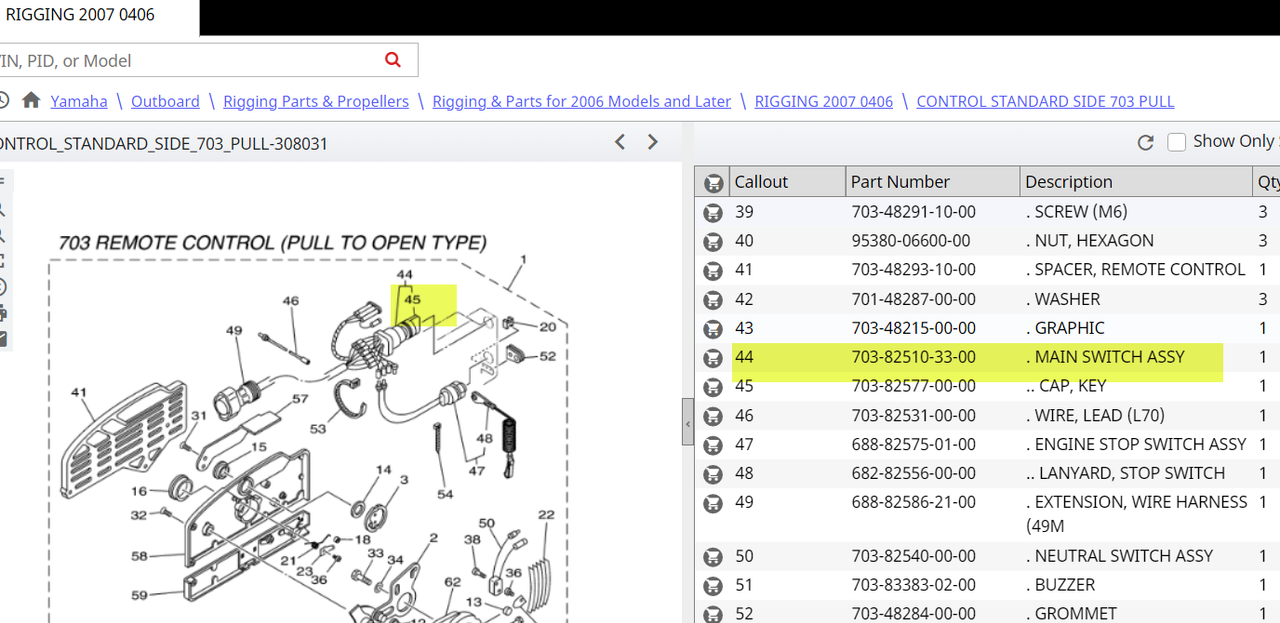The height and width of the screenshot is (623, 1280).
Task: Add callout 45 CAP, KEY to cart
Action: coord(713,386)
